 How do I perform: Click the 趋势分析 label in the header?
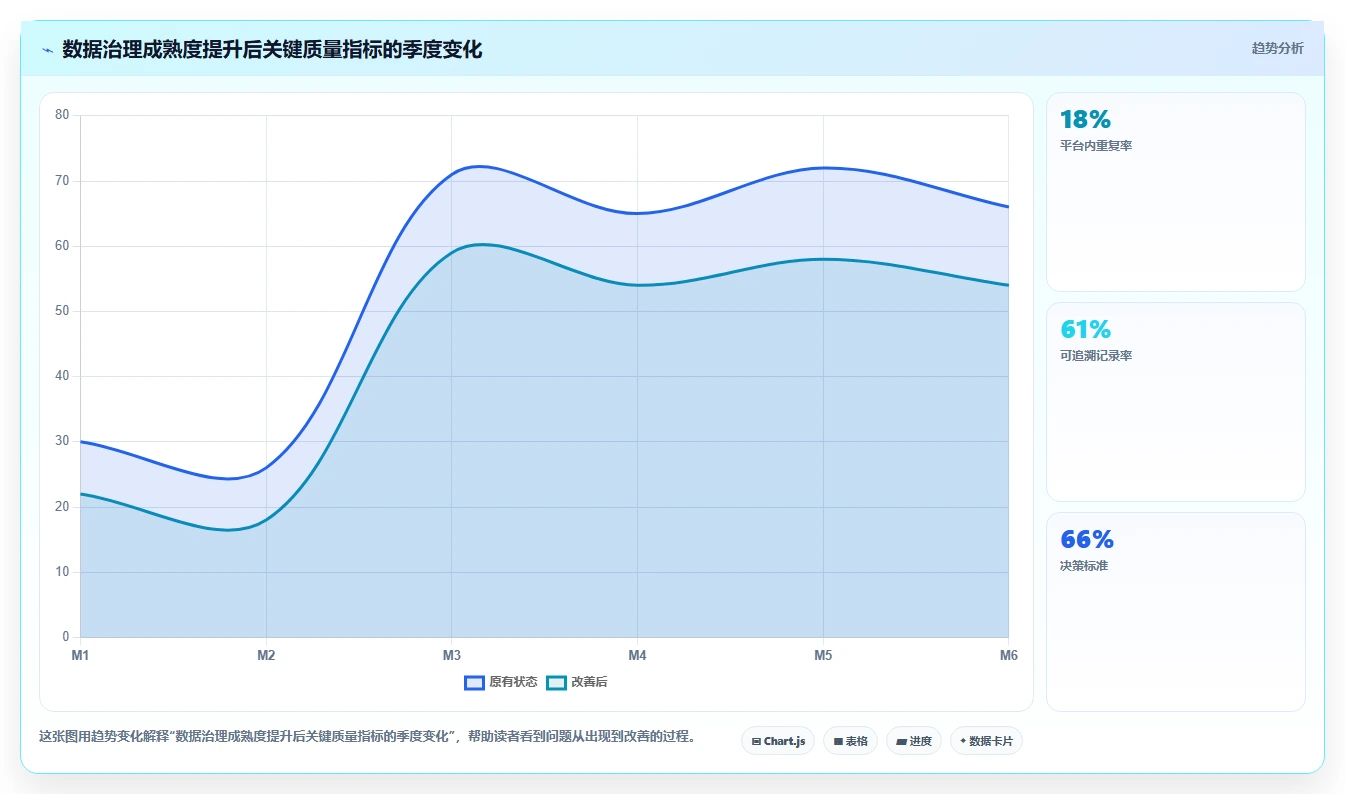pos(1277,48)
